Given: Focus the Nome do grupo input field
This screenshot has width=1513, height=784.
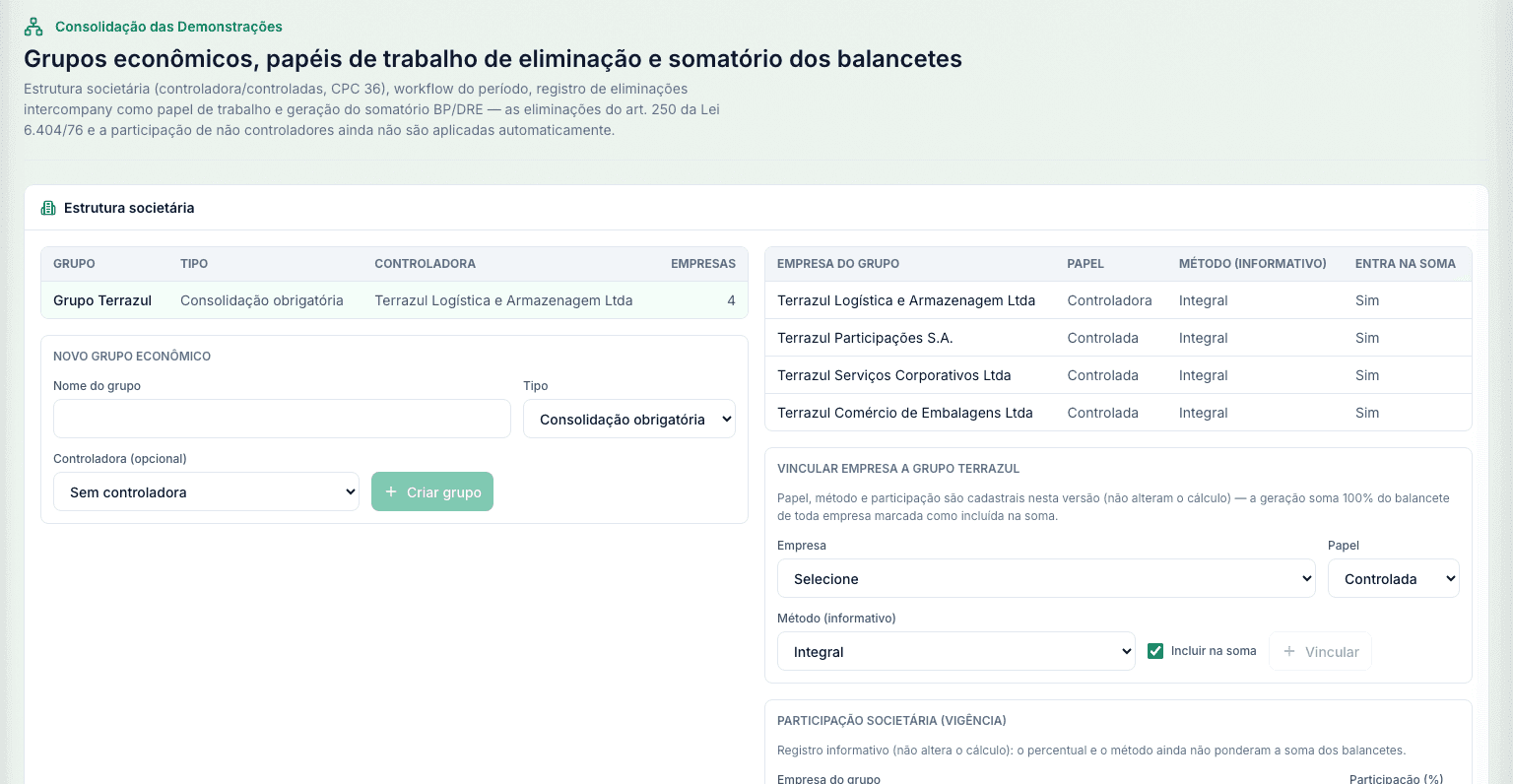Looking at the screenshot, I should coord(282,419).
